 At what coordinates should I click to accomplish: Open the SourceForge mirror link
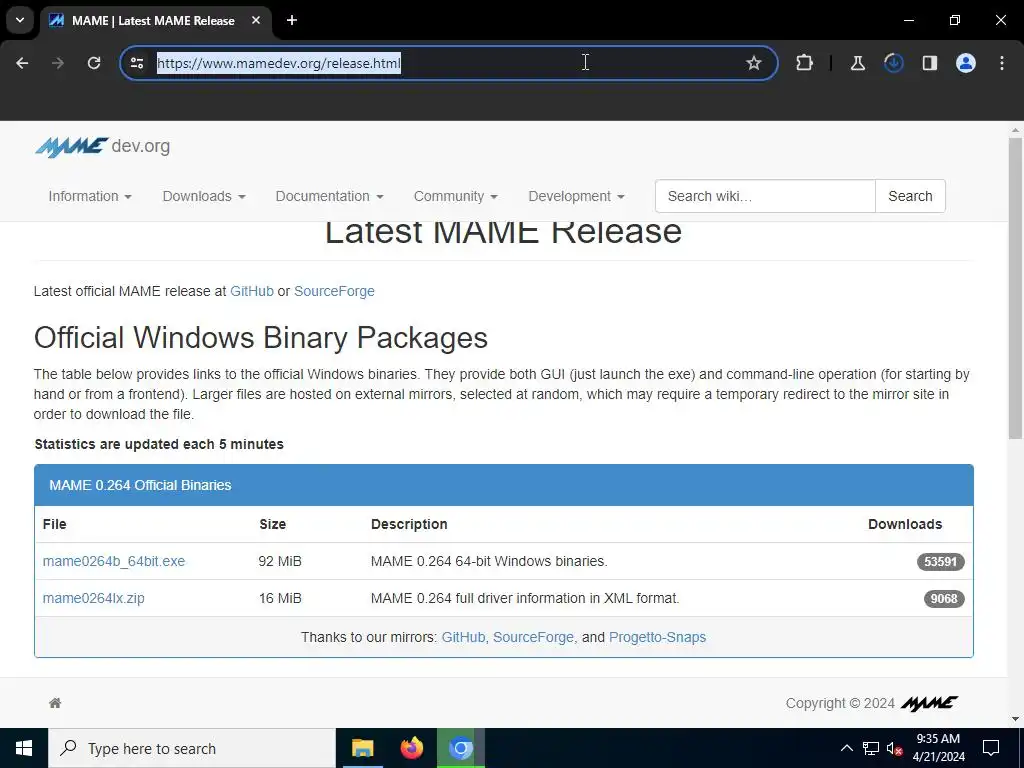click(533, 637)
